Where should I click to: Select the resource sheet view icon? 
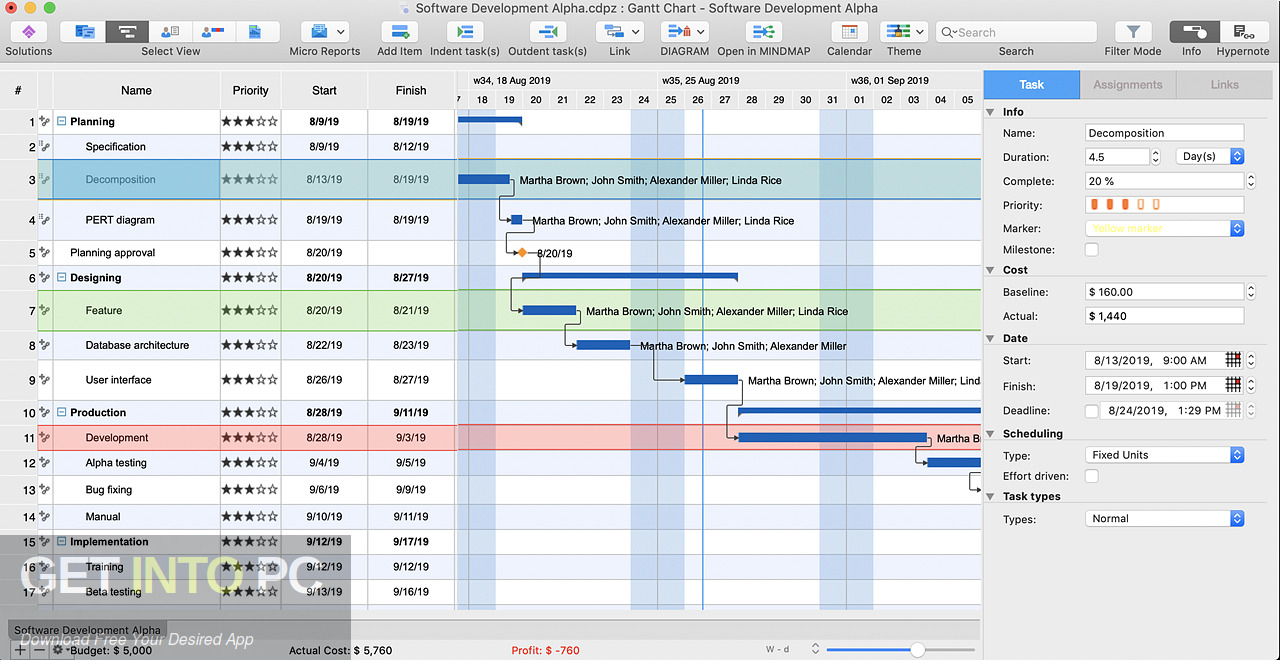tap(170, 32)
